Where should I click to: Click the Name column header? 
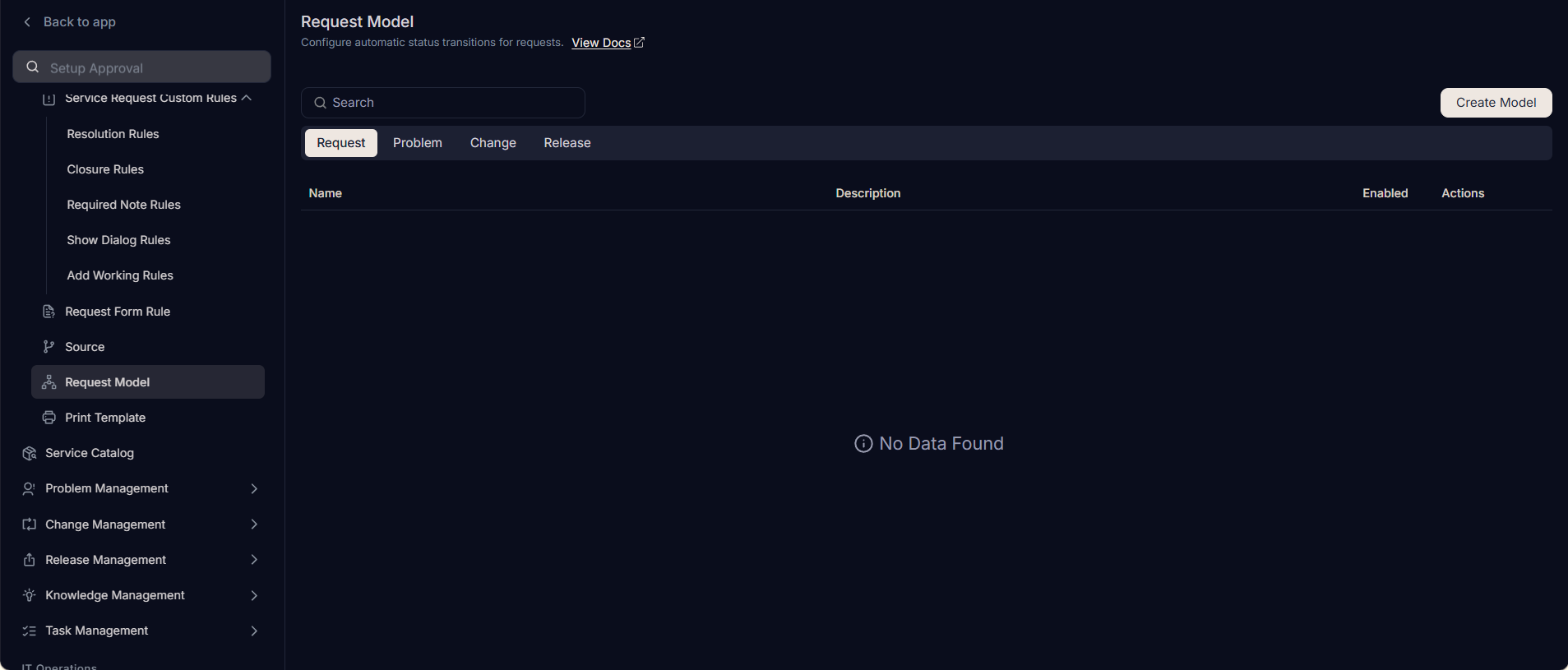(x=326, y=193)
